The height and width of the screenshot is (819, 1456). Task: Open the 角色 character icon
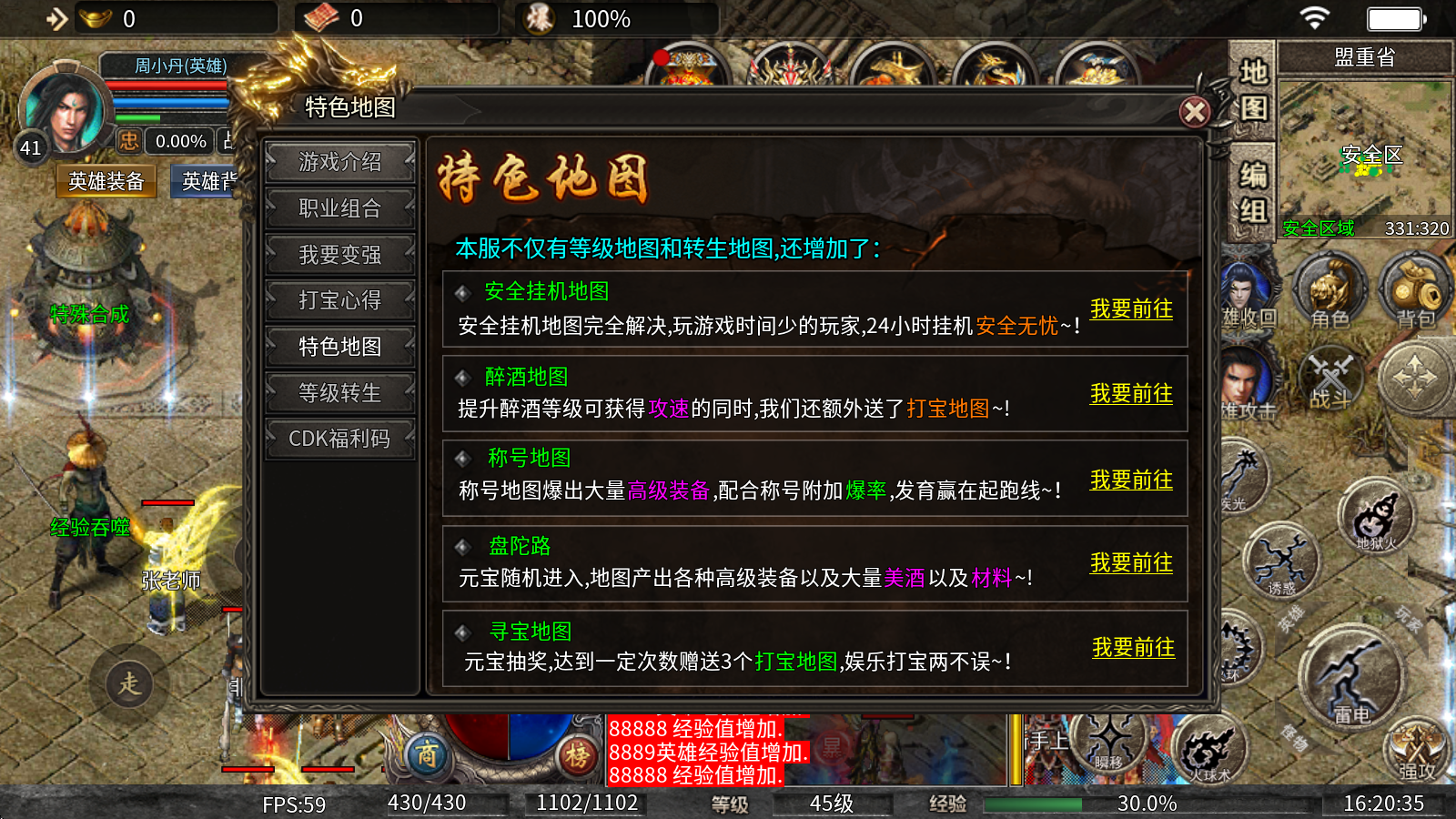click(1330, 293)
